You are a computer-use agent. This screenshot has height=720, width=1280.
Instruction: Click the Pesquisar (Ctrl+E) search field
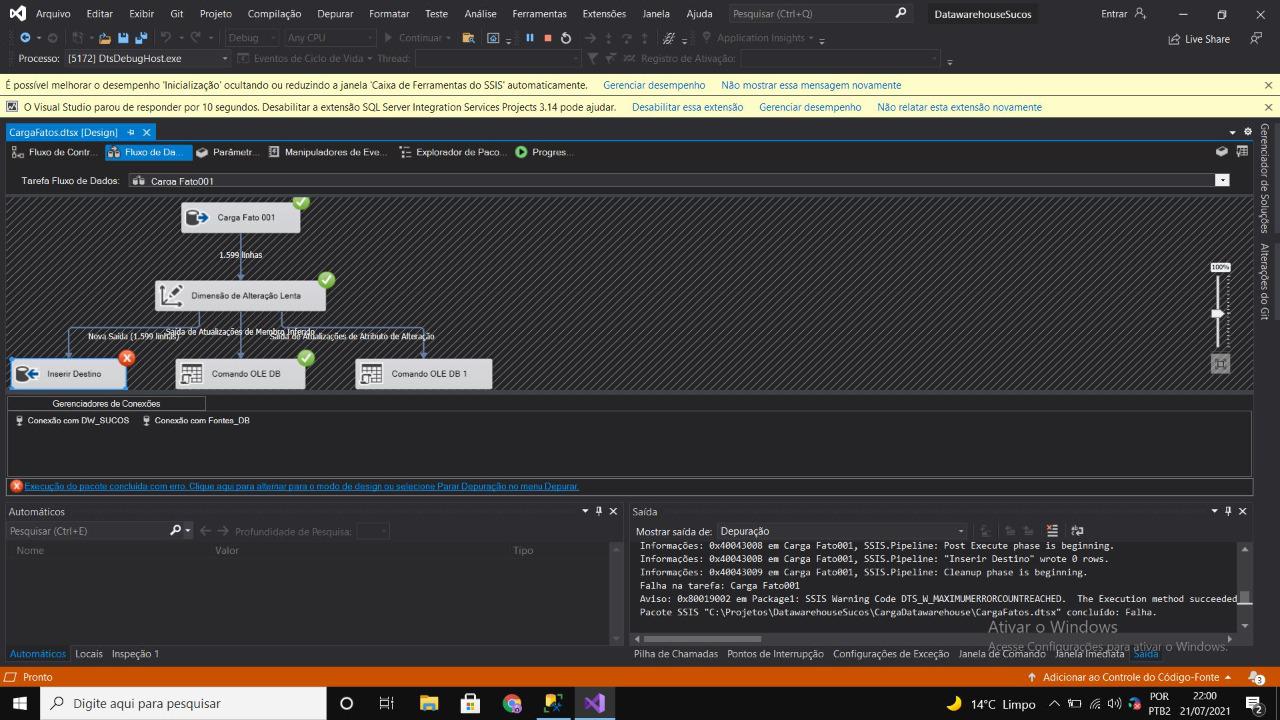point(88,531)
